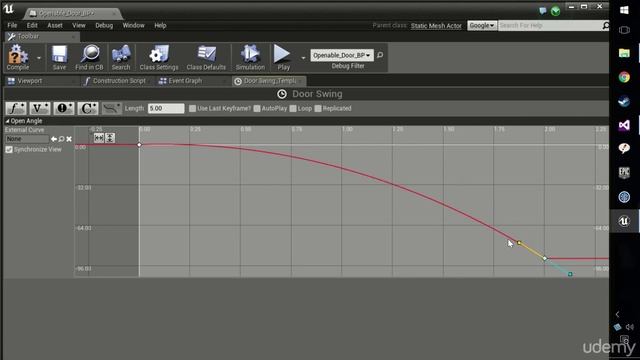Screen dimensions: 640x360
Task: Save the blueprint asset
Action: pyautogui.click(x=59, y=58)
